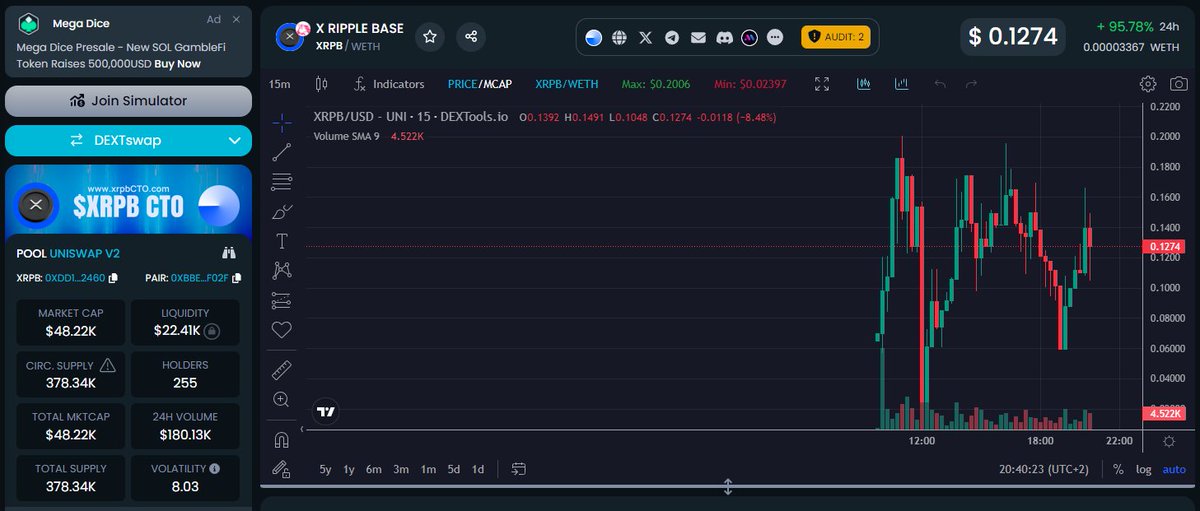Screen dimensions: 1200x511
Task: Redo the chart action
Action: 971,84
